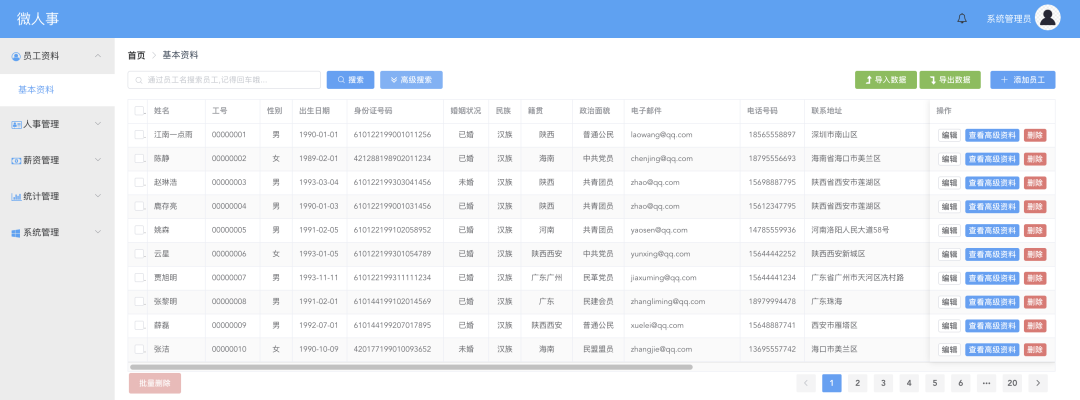Viewport: 1080px width, 400px height.
Task: Click the 微人事 app title
Action: pyautogui.click(x=38, y=19)
